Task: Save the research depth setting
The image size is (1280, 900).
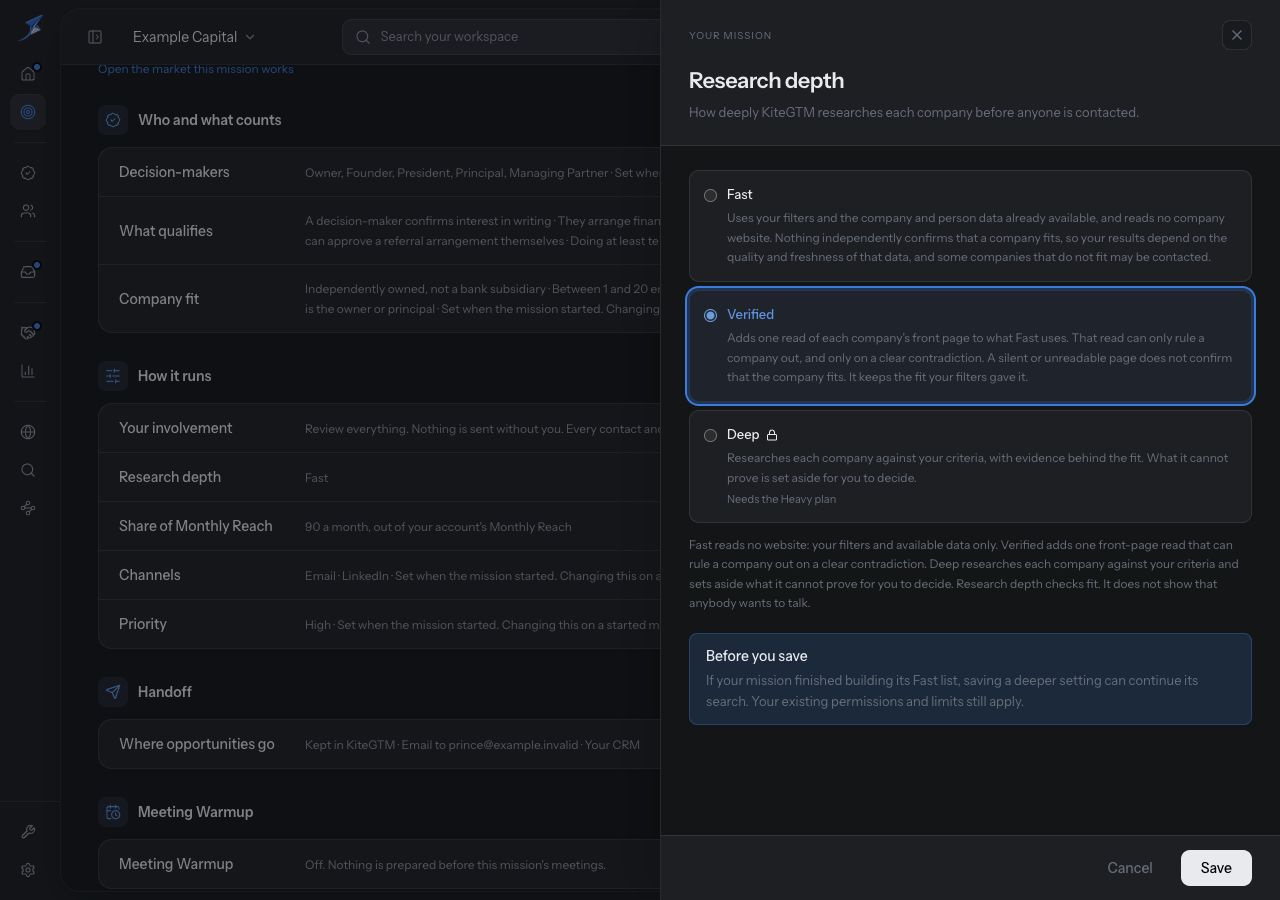Action: coord(1216,868)
